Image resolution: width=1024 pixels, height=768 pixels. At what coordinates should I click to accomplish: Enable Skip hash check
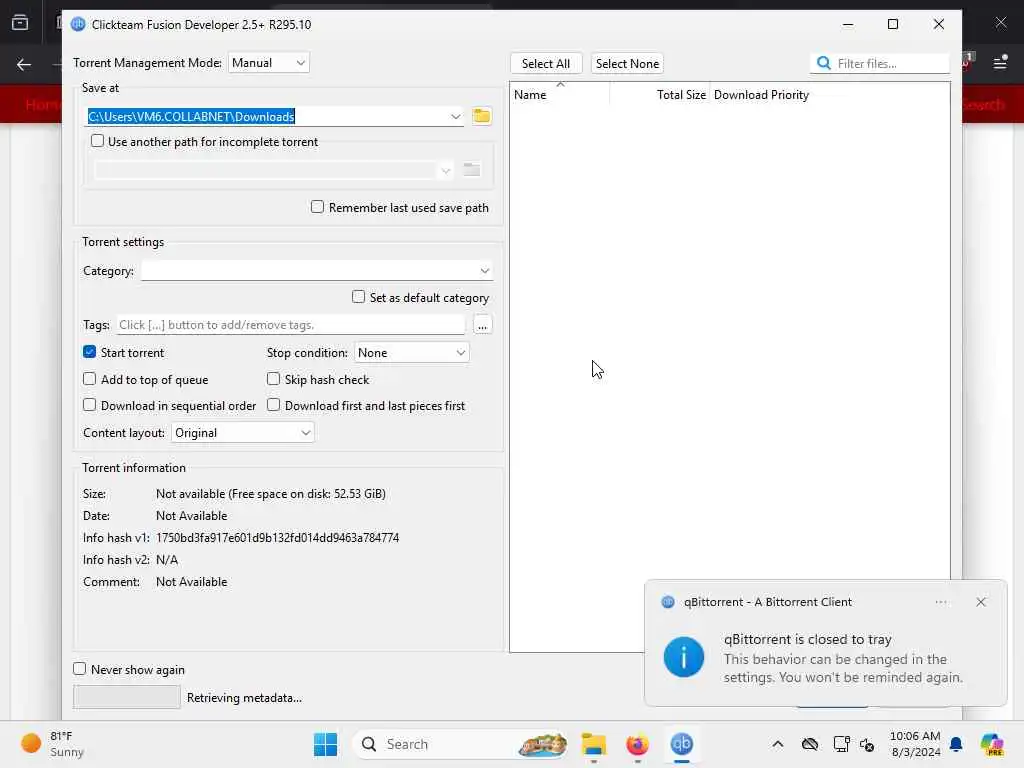click(274, 379)
